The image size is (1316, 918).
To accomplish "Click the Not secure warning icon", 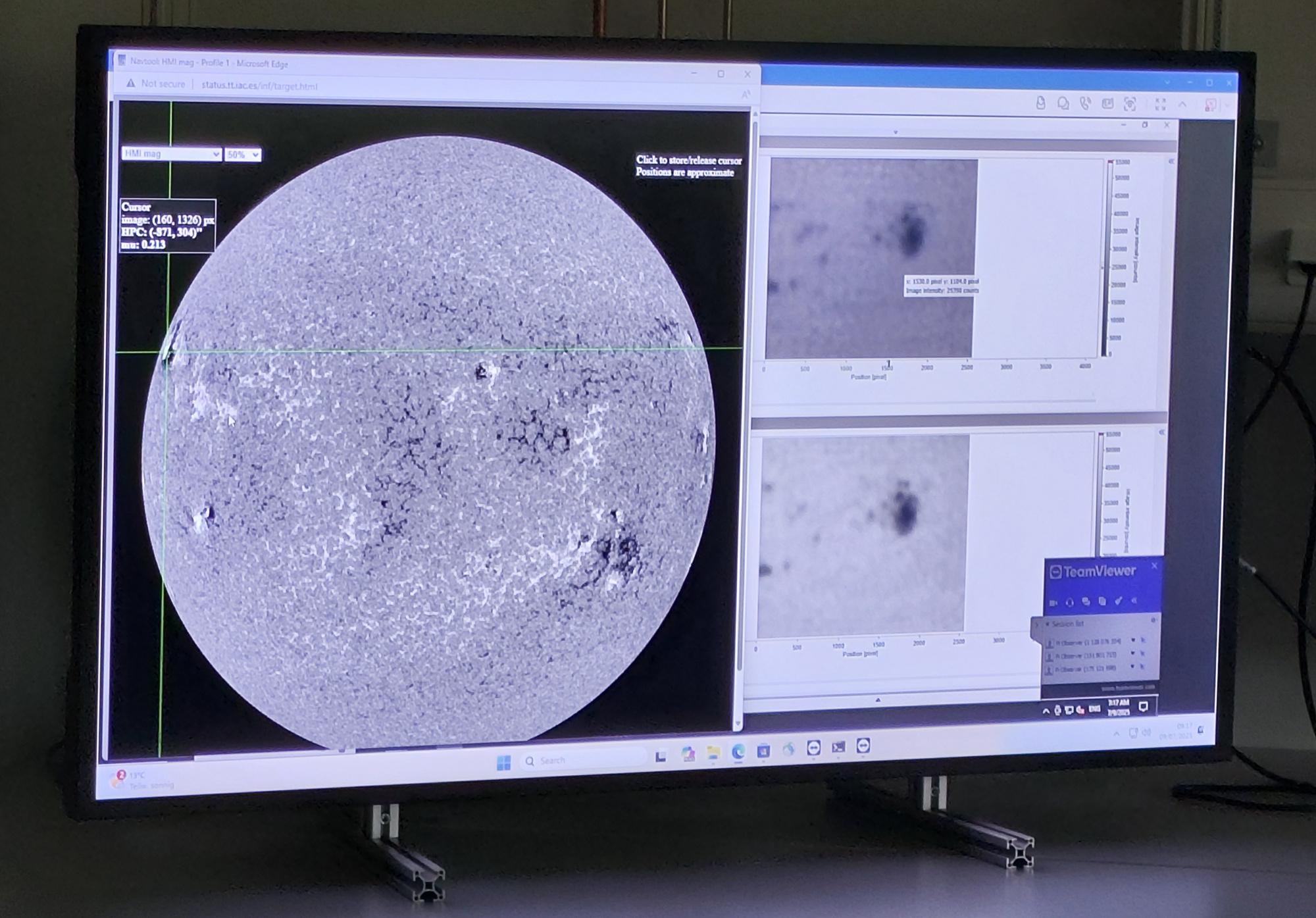I will point(131,84).
